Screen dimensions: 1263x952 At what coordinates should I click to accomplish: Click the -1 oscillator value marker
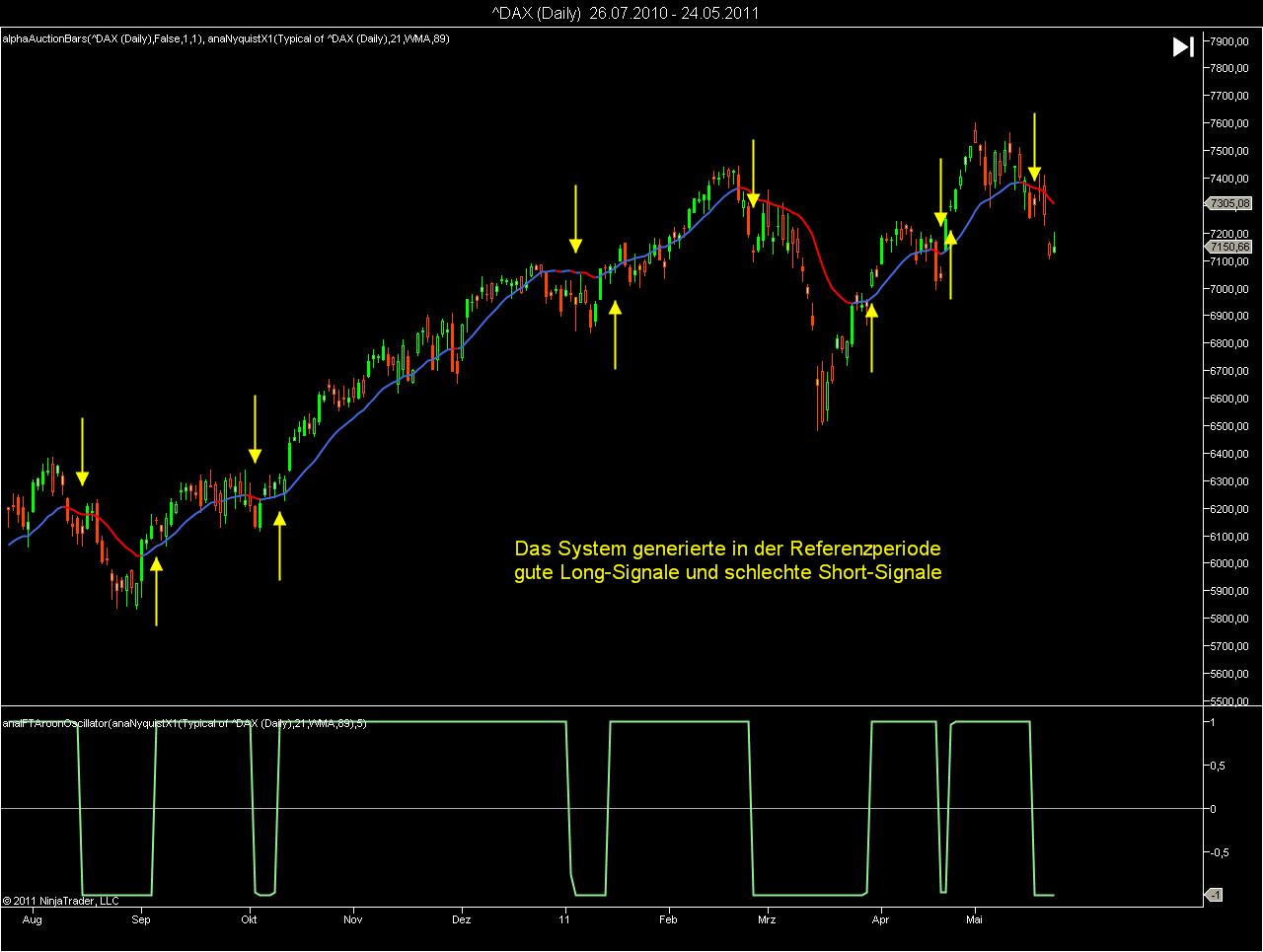1216,895
